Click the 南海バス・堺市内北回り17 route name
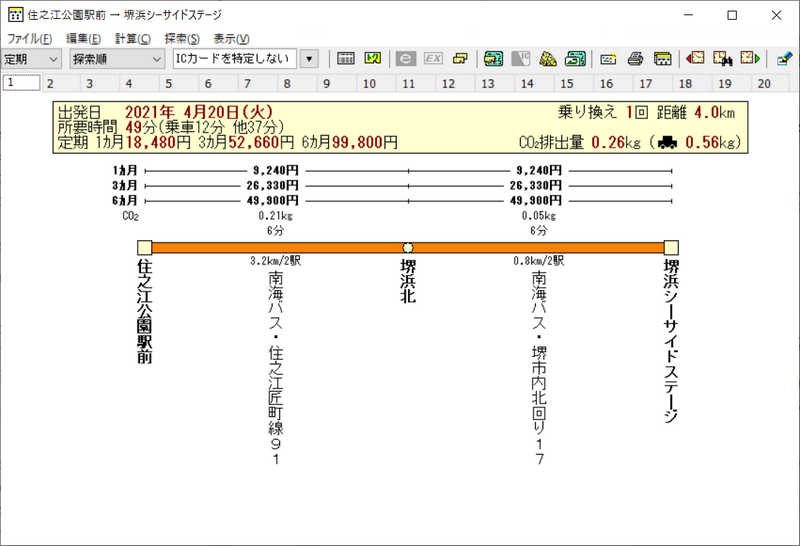Image resolution: width=800 pixels, height=546 pixels. pos(539,368)
